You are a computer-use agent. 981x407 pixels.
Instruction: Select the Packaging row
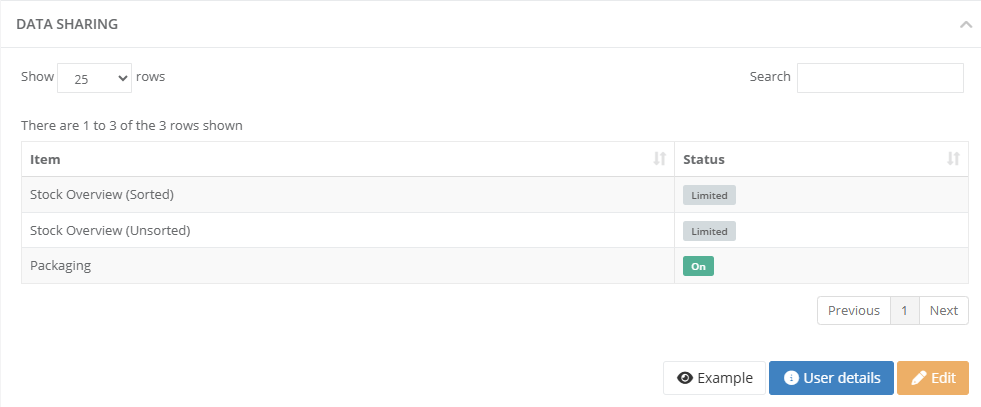(495, 266)
